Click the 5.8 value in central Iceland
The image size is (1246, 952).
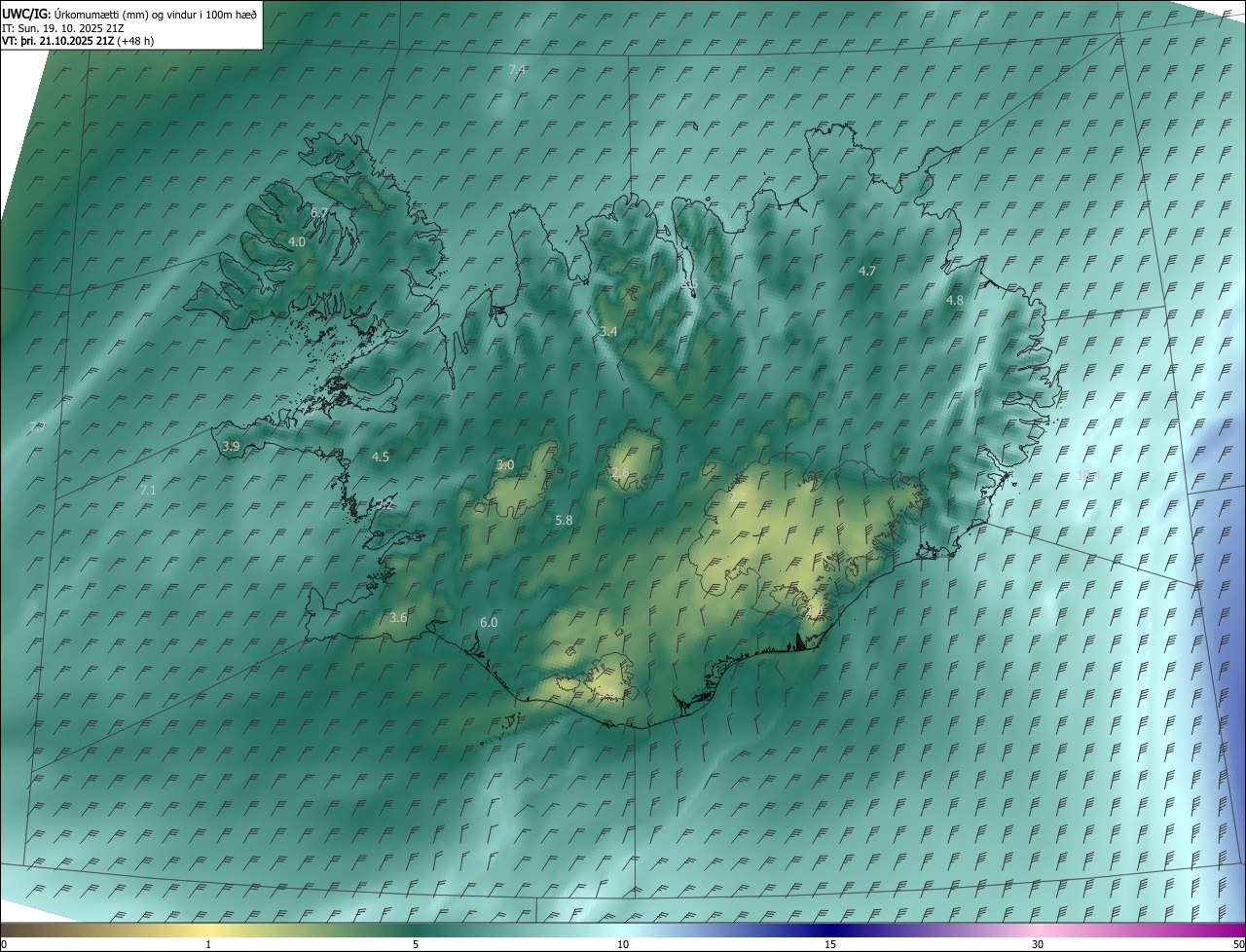click(x=564, y=521)
